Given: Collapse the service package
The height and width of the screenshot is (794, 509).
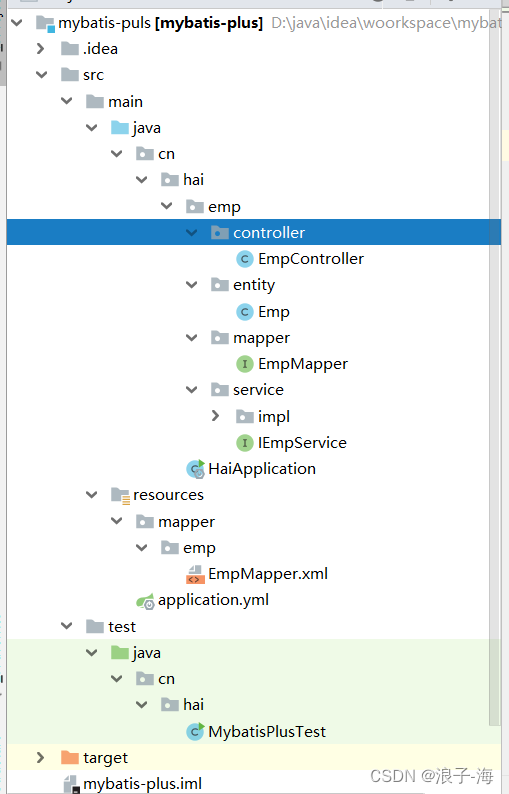Looking at the screenshot, I should (191, 389).
